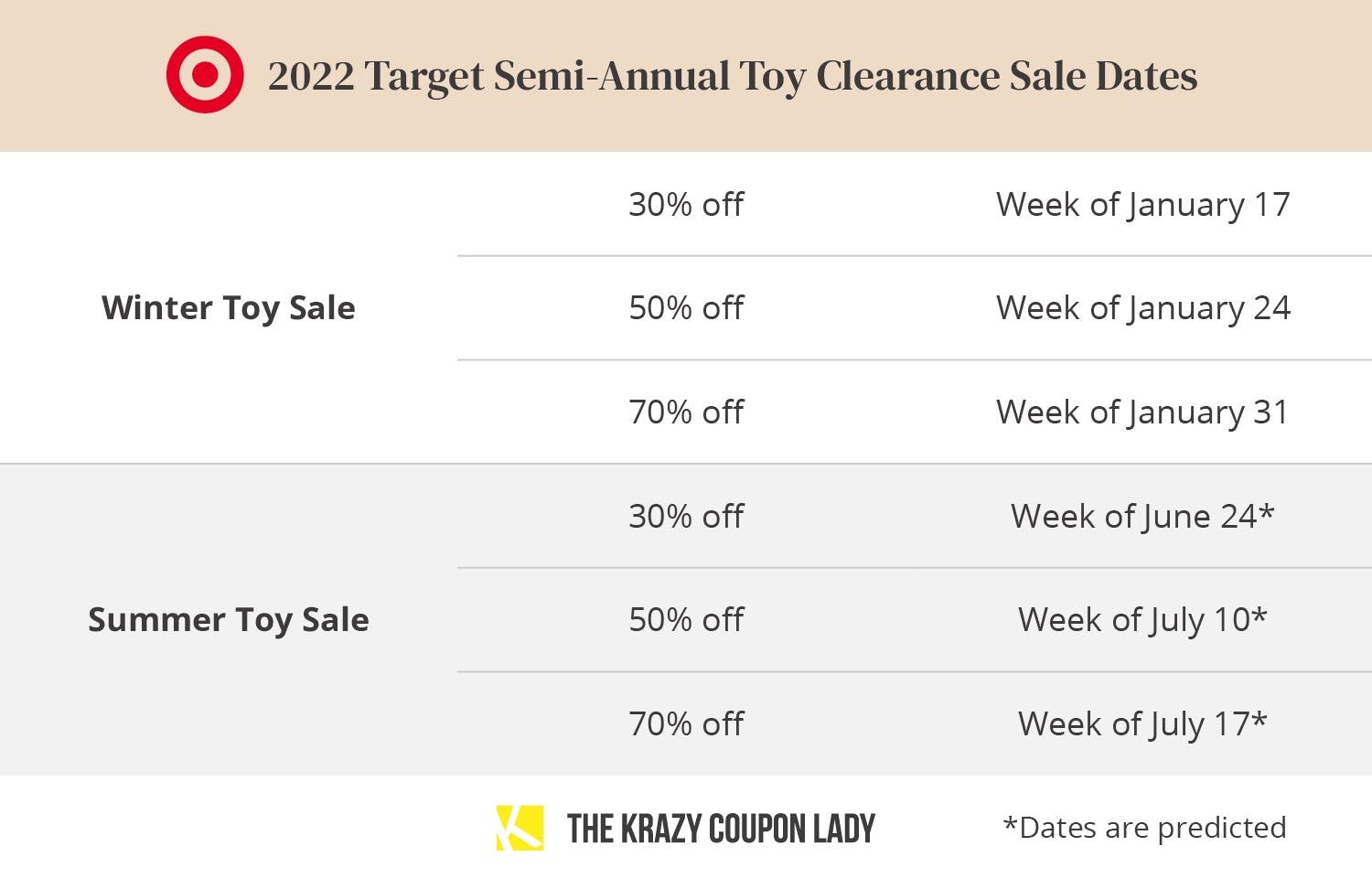Select the summer 70% off cell
This screenshot has width=1372, height=878.
pyautogui.click(x=686, y=724)
